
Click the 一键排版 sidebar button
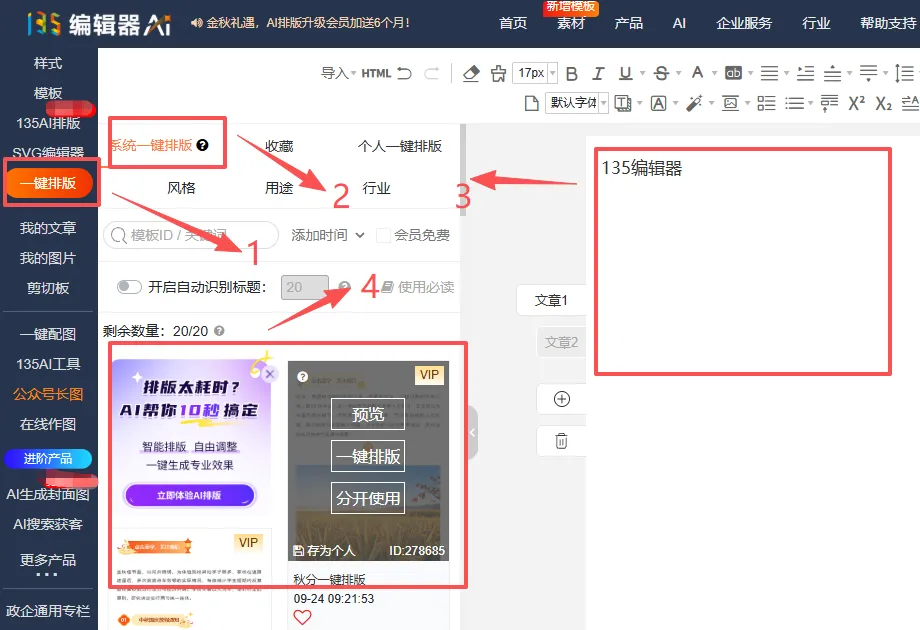pos(49,183)
